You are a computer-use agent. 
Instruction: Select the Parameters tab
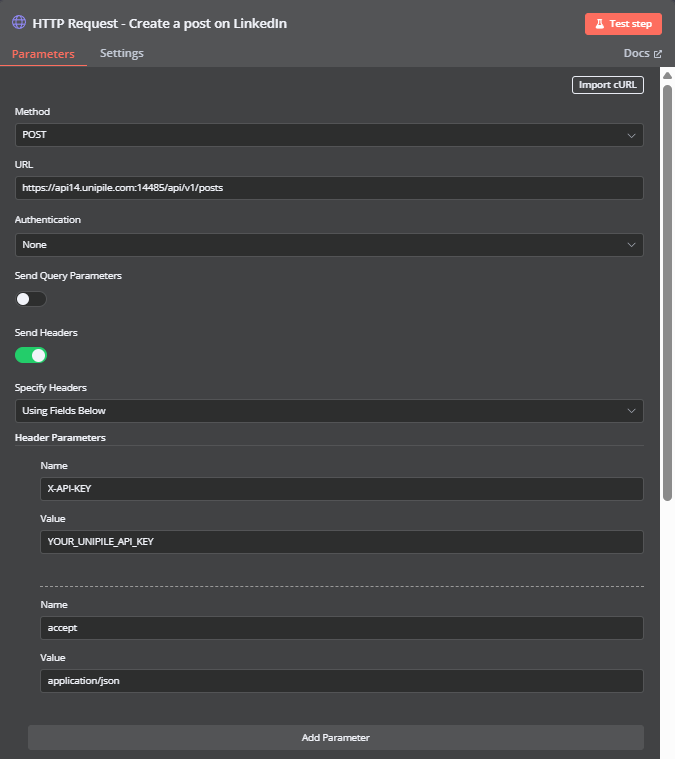click(x=43, y=54)
